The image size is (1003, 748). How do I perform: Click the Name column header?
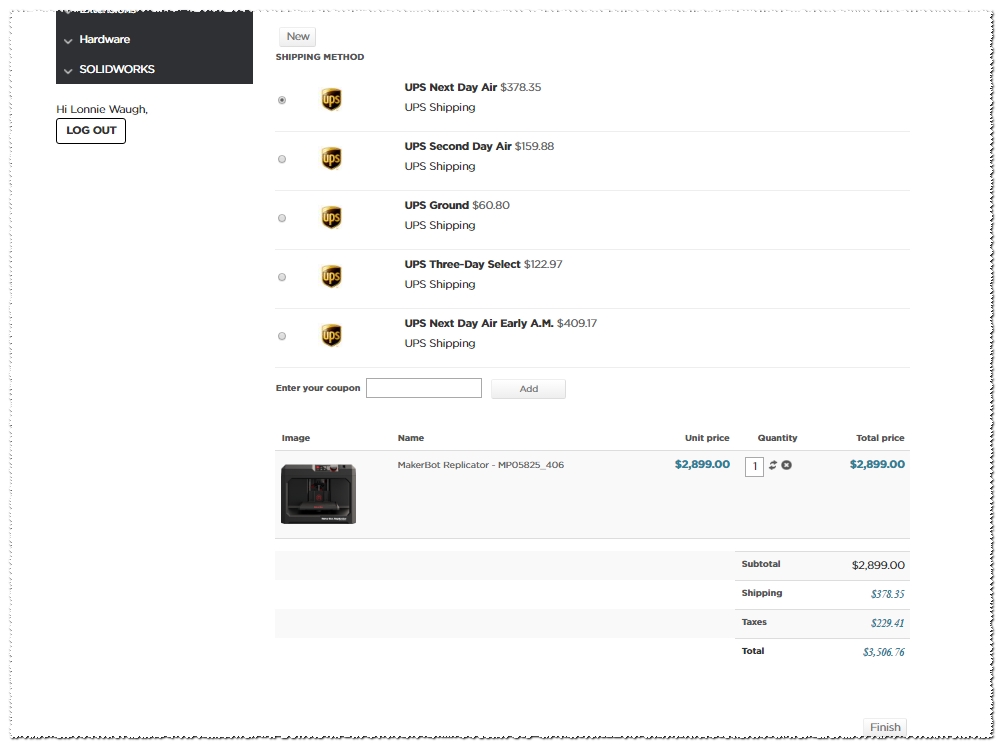[x=411, y=438]
